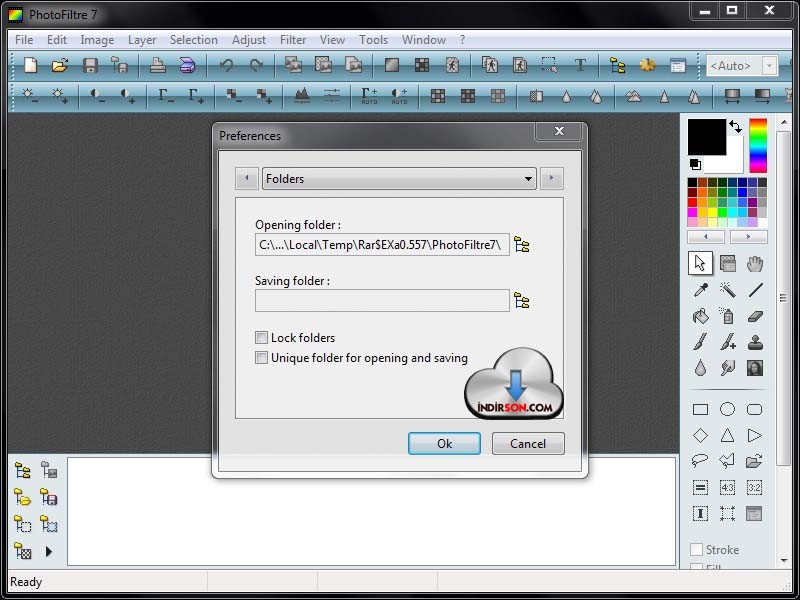This screenshot has width=800, height=600.
Task: Open the Image menu
Action: click(x=97, y=40)
